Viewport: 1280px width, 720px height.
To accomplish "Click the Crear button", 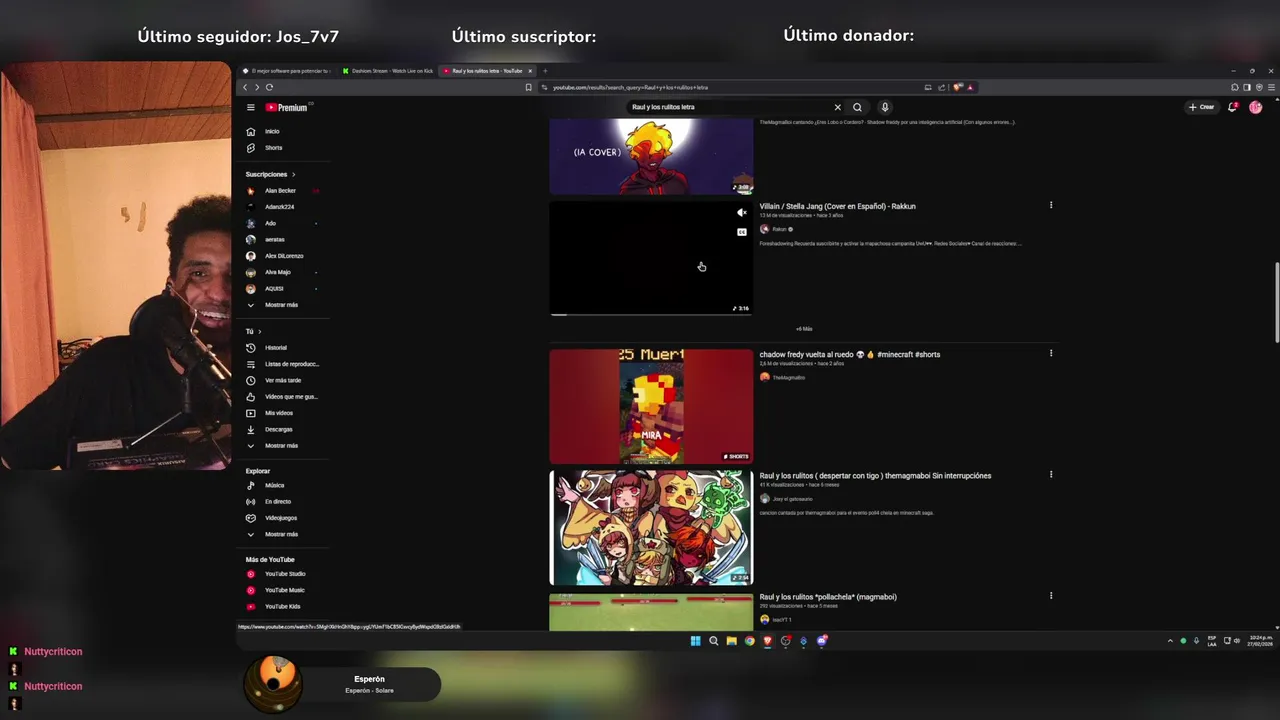I will (x=1202, y=107).
